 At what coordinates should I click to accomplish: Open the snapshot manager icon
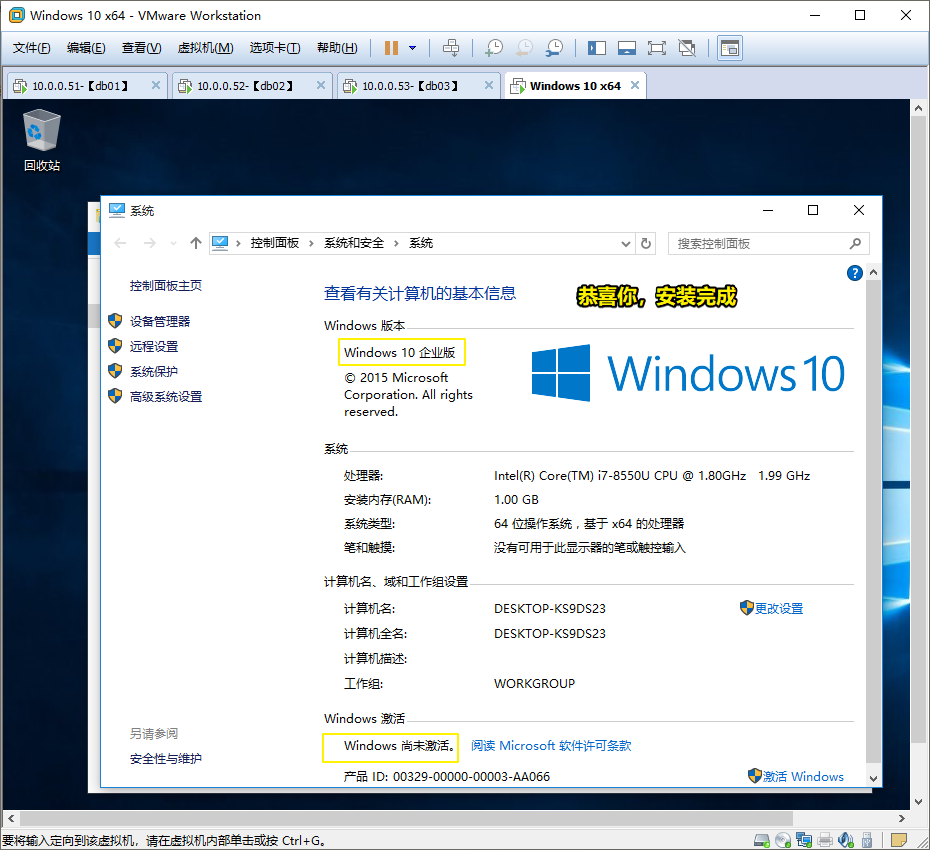pyautogui.click(x=554, y=48)
